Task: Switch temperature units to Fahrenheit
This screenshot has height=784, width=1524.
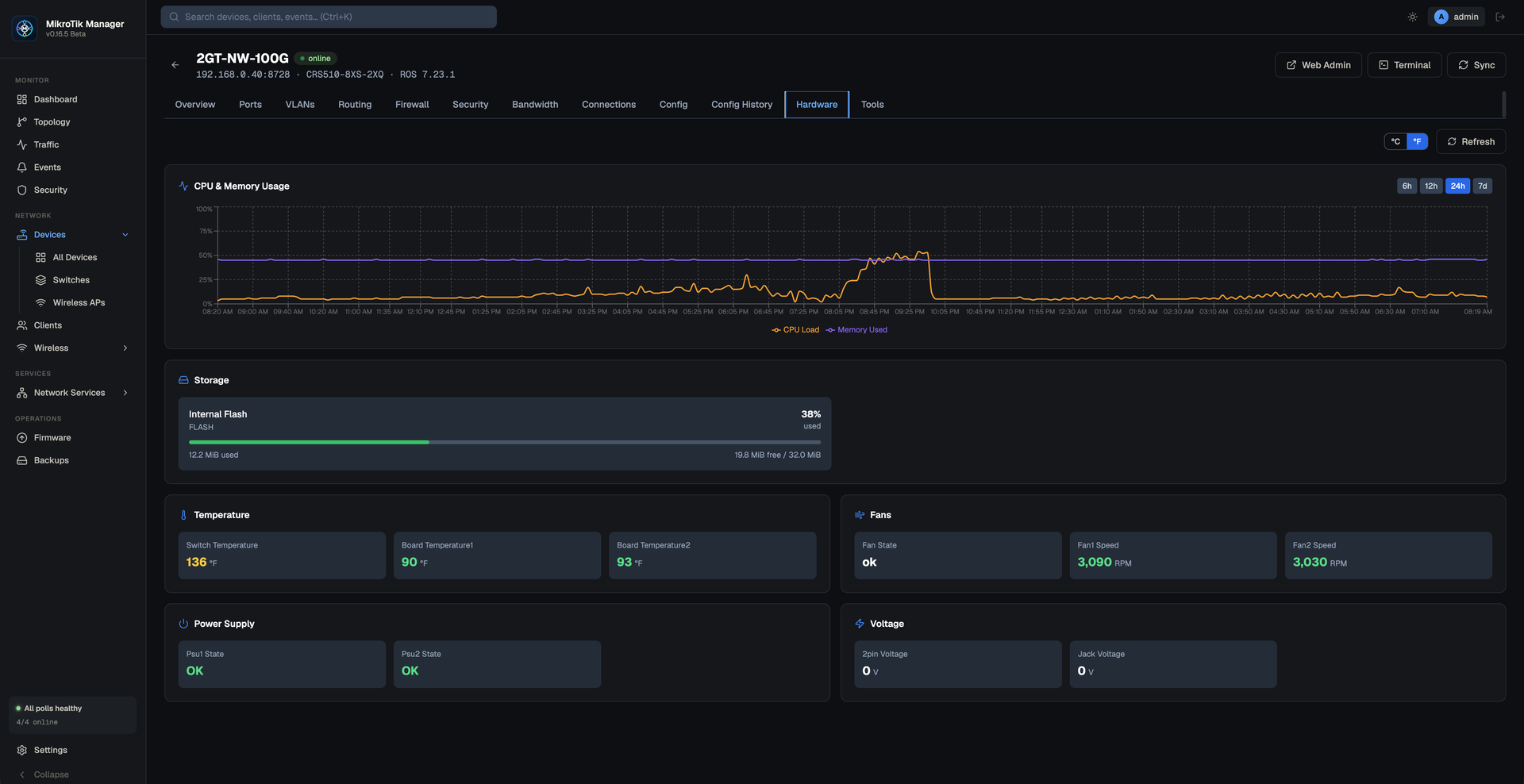Action: [x=1417, y=141]
